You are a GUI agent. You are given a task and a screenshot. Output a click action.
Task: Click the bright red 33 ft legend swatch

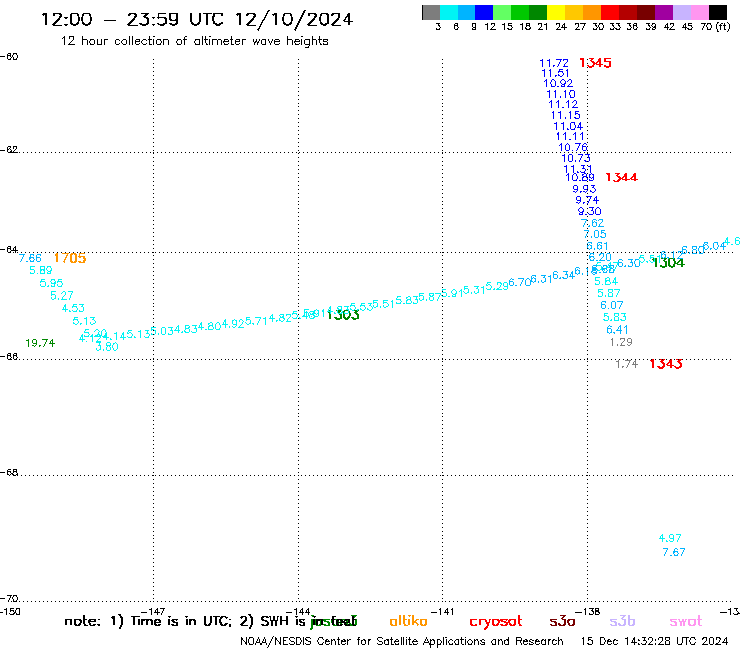point(610,12)
